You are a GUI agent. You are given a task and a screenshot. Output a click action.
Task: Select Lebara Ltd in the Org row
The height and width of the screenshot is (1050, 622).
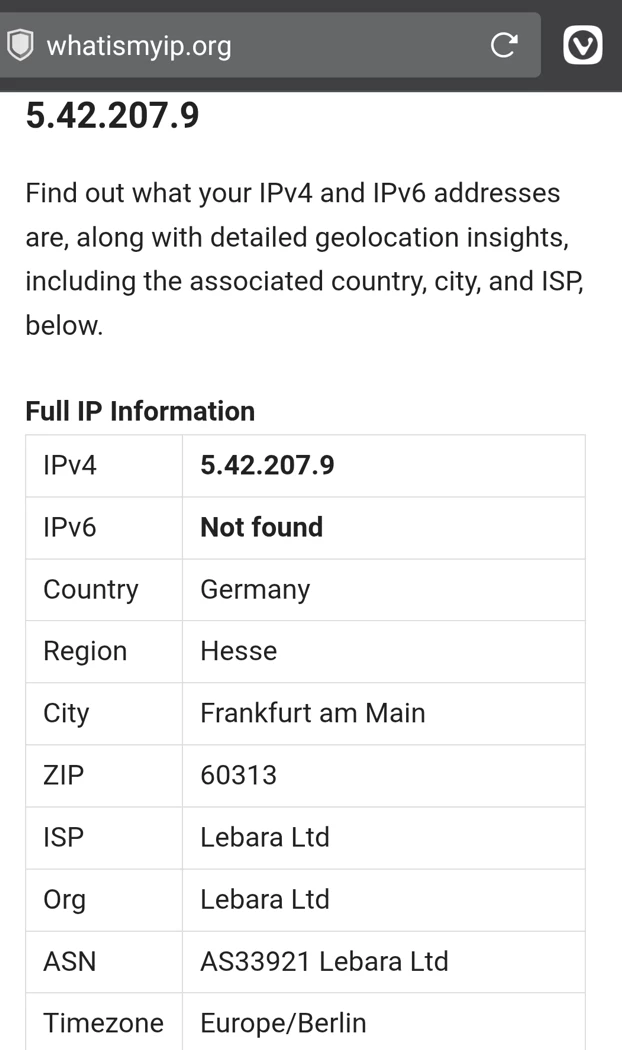pyautogui.click(x=264, y=899)
